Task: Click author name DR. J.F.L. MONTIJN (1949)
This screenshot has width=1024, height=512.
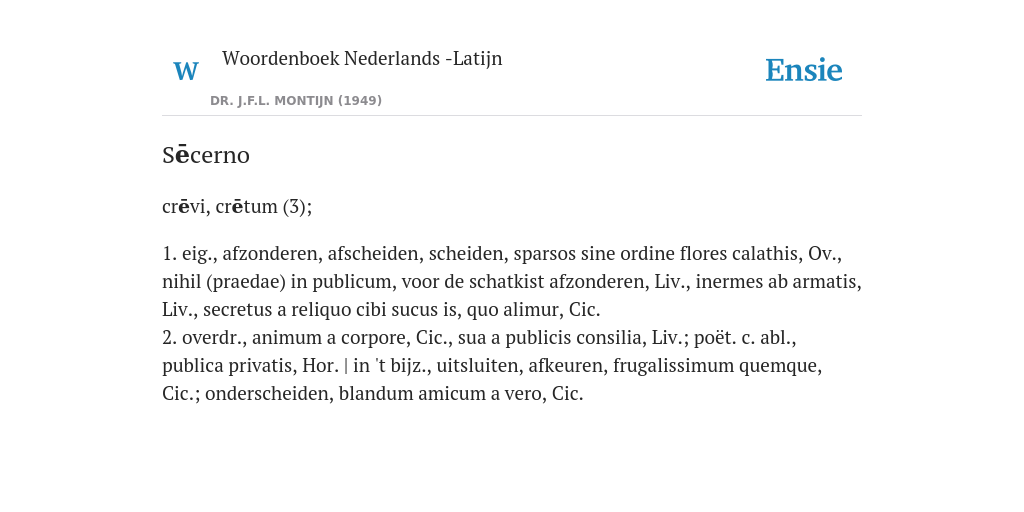Action: pyautogui.click(x=296, y=101)
